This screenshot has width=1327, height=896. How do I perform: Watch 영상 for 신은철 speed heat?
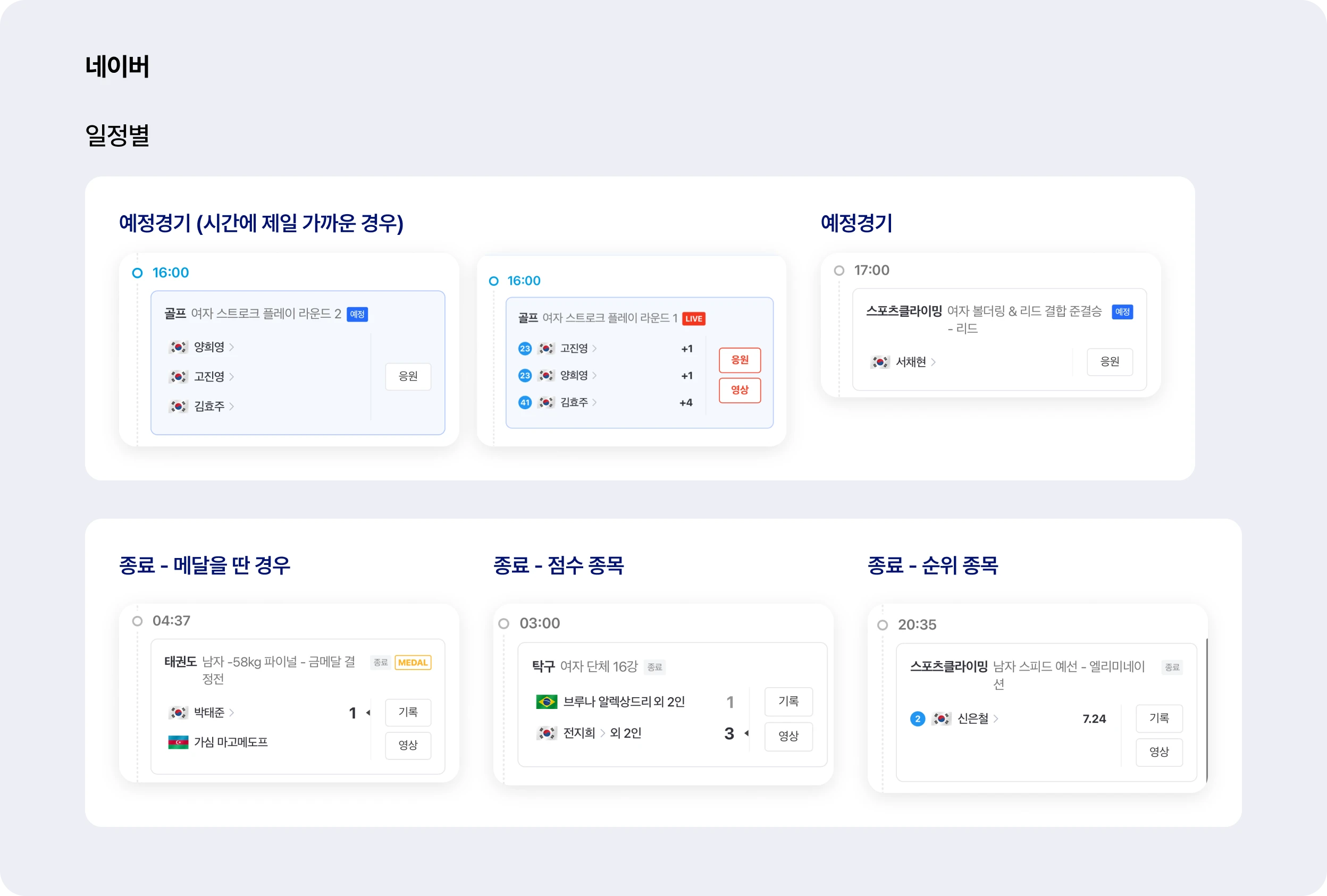click(x=1159, y=752)
